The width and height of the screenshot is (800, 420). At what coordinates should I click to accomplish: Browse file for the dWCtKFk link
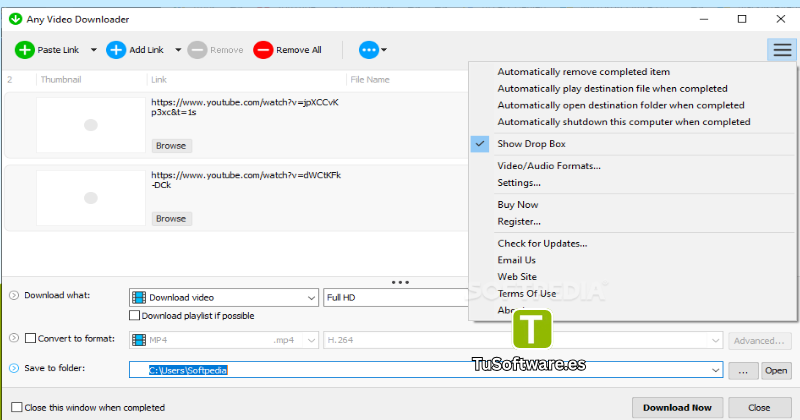(171, 218)
